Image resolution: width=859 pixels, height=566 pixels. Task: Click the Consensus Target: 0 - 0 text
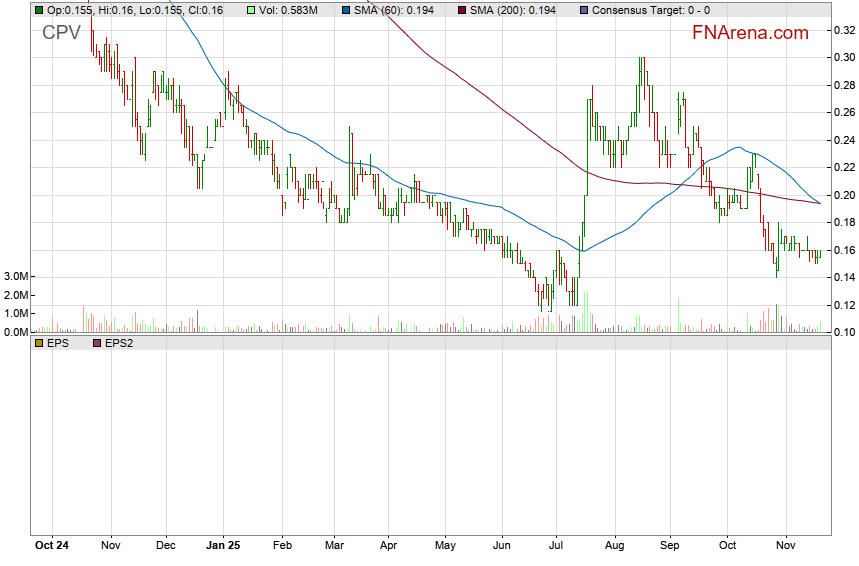tap(651, 9)
